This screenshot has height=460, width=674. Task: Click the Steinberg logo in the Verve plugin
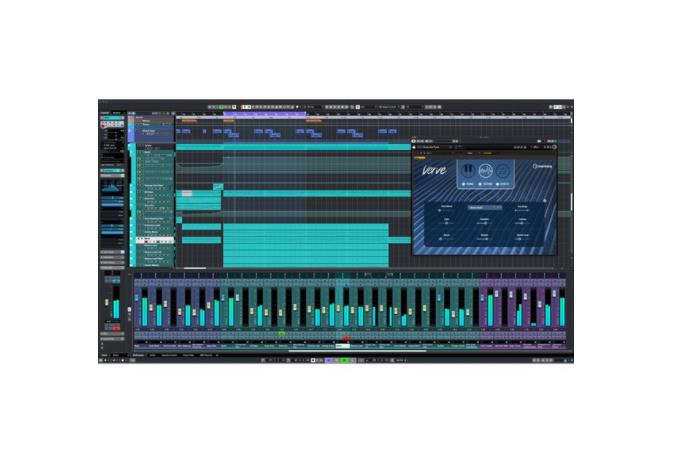pyautogui.click(x=541, y=167)
